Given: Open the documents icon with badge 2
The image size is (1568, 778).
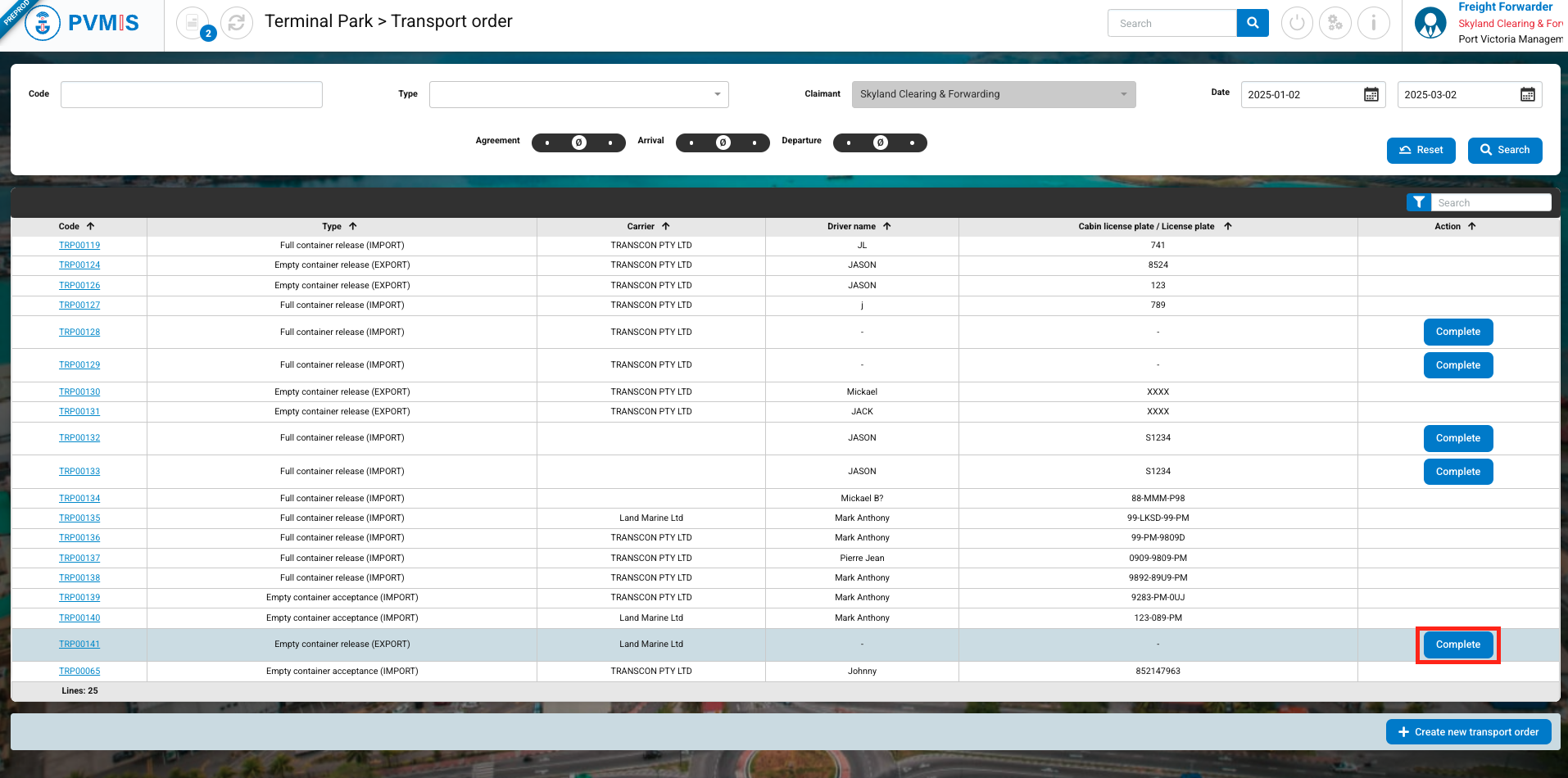Looking at the screenshot, I should click(x=193, y=23).
